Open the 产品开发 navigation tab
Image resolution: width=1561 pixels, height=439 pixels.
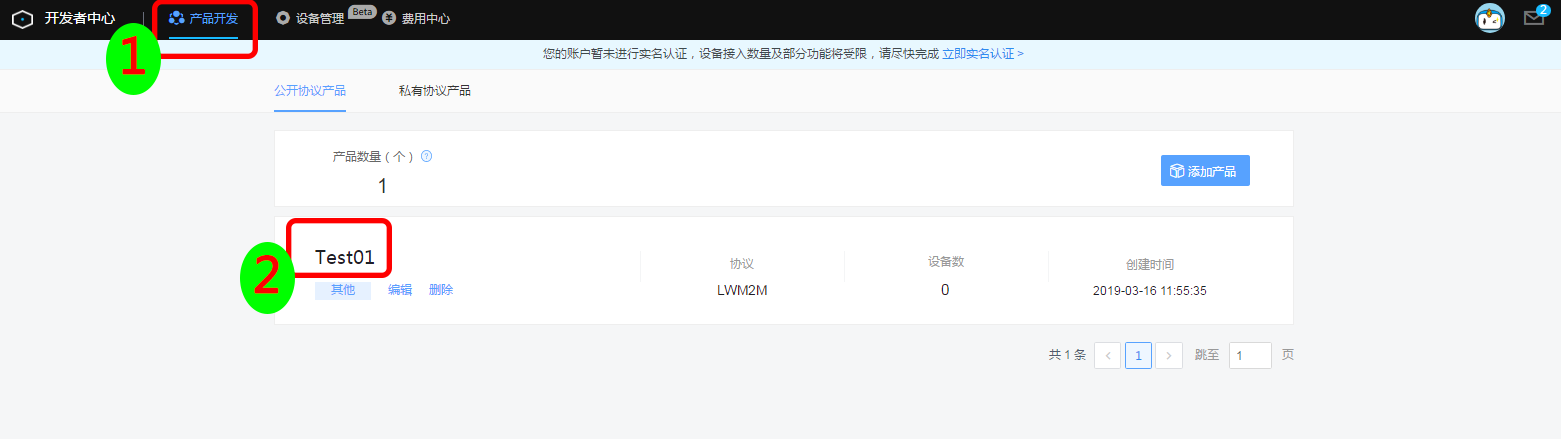[204, 19]
